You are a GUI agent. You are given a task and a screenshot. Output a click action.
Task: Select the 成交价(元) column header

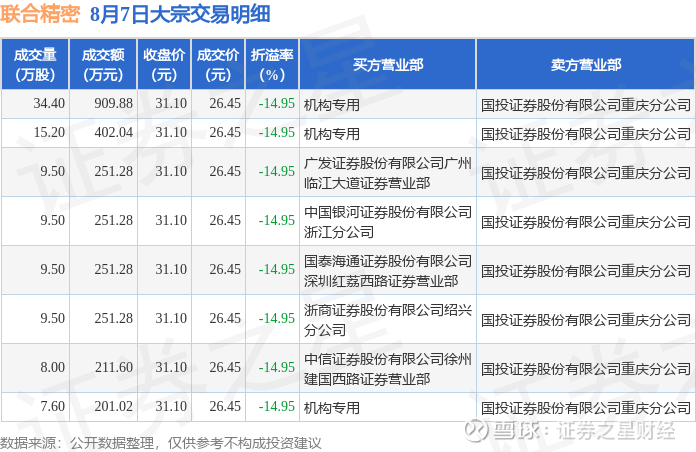218,64
